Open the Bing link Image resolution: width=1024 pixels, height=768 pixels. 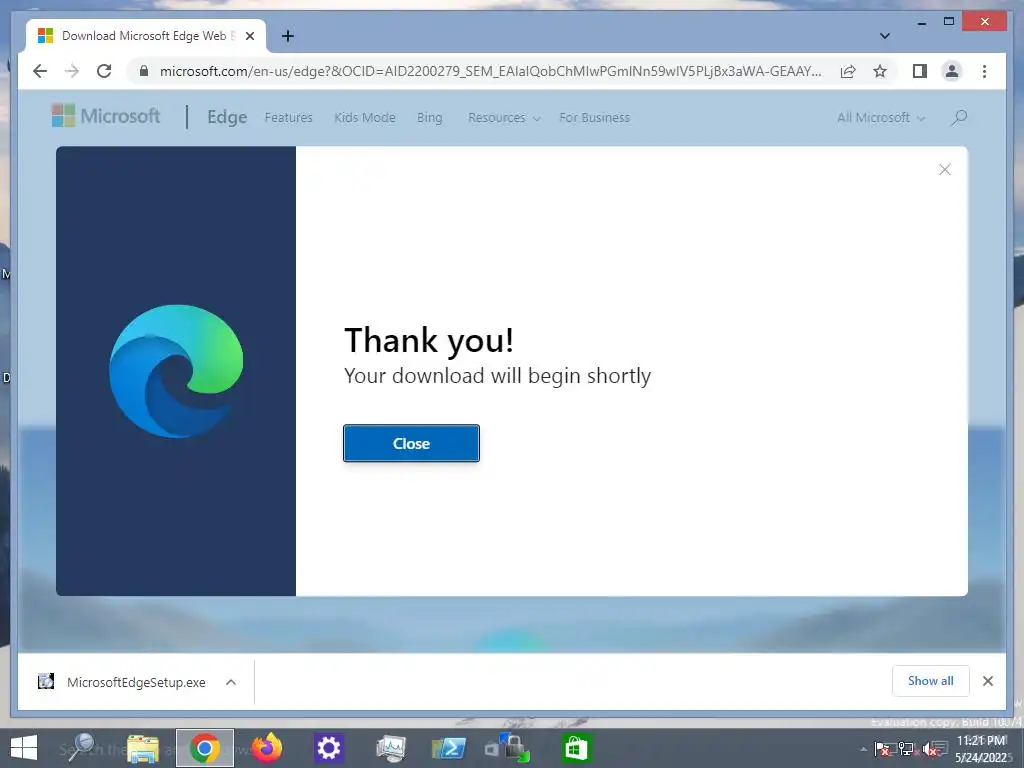(x=429, y=118)
